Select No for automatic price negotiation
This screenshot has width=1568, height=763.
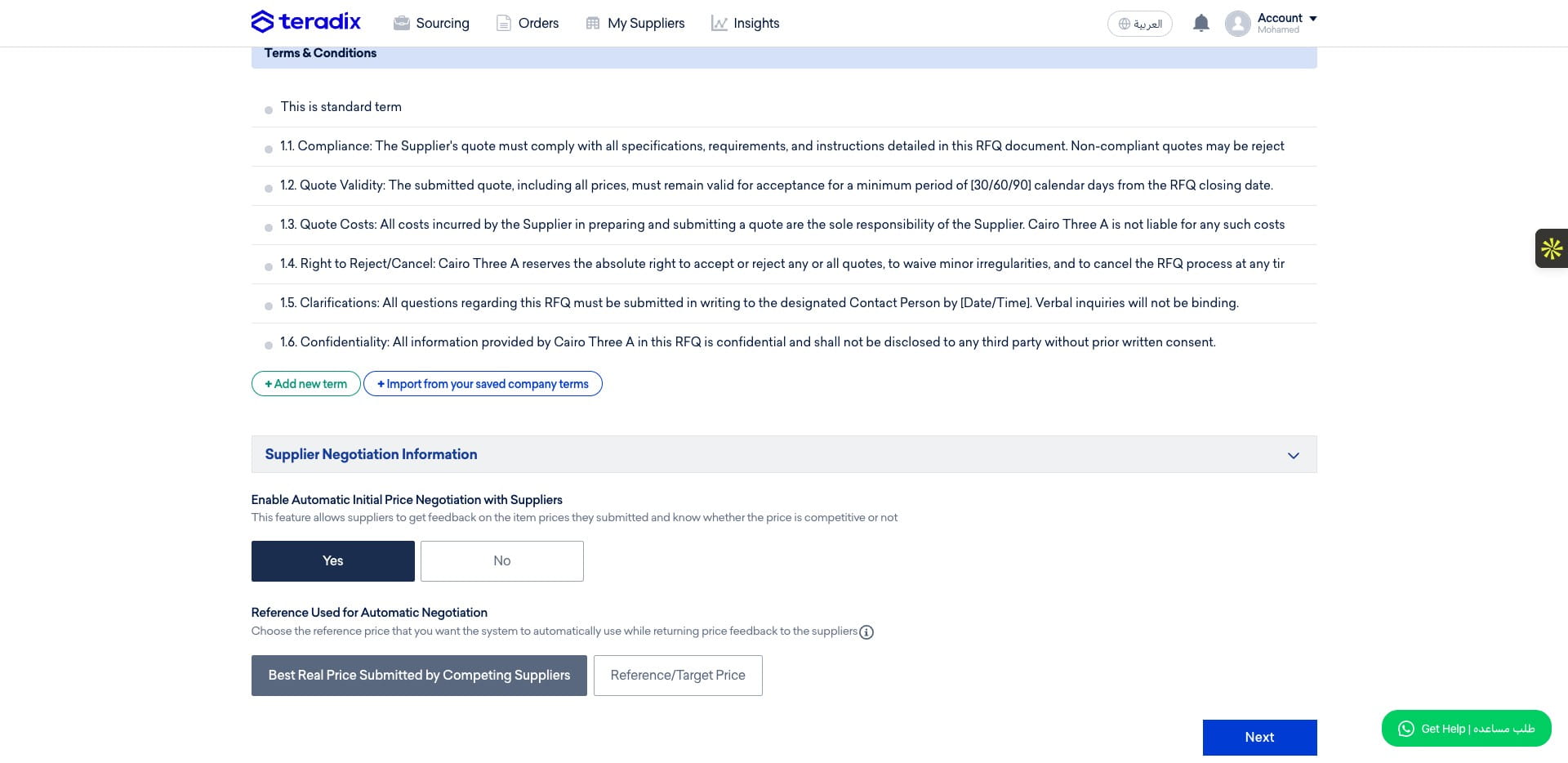click(502, 561)
